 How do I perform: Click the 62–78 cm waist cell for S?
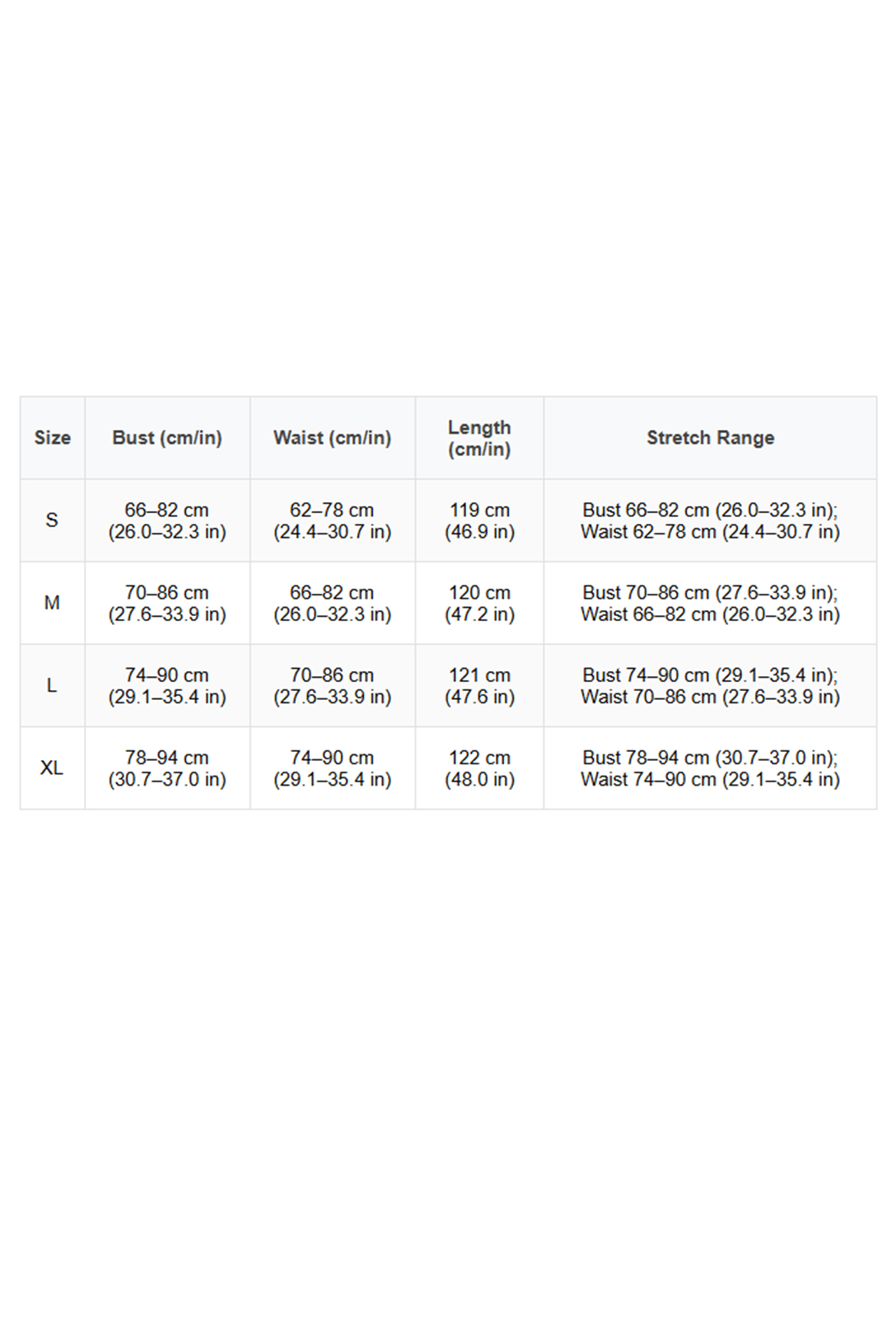point(332,520)
